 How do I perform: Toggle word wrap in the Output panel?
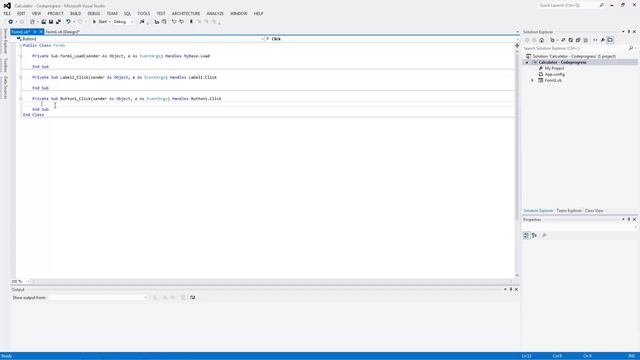(x=193, y=298)
